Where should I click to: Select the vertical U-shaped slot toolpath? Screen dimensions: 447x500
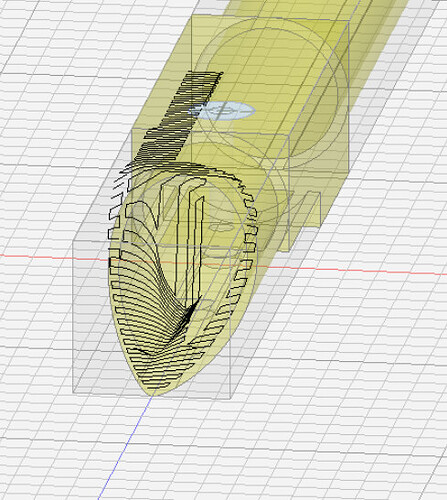coord(188,240)
